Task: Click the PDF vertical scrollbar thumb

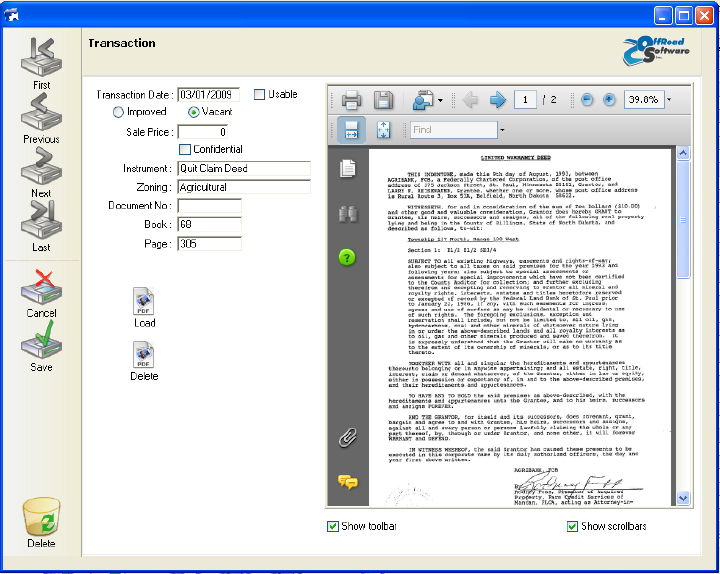Action: point(683,219)
